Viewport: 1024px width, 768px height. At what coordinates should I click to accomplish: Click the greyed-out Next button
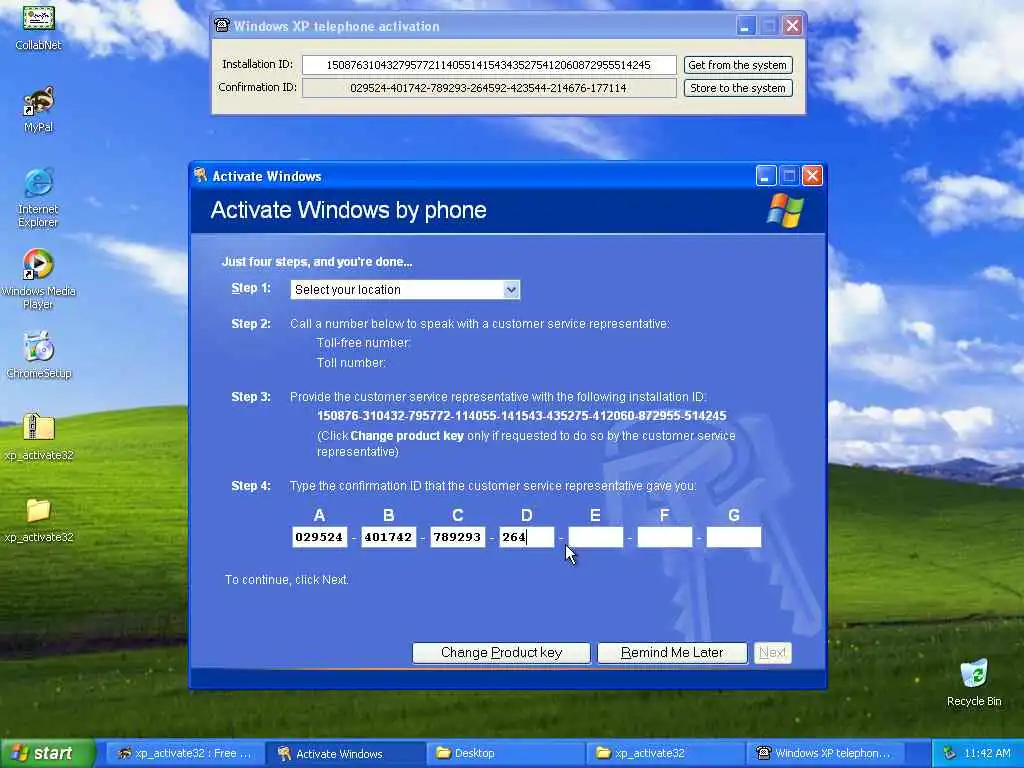coord(773,652)
